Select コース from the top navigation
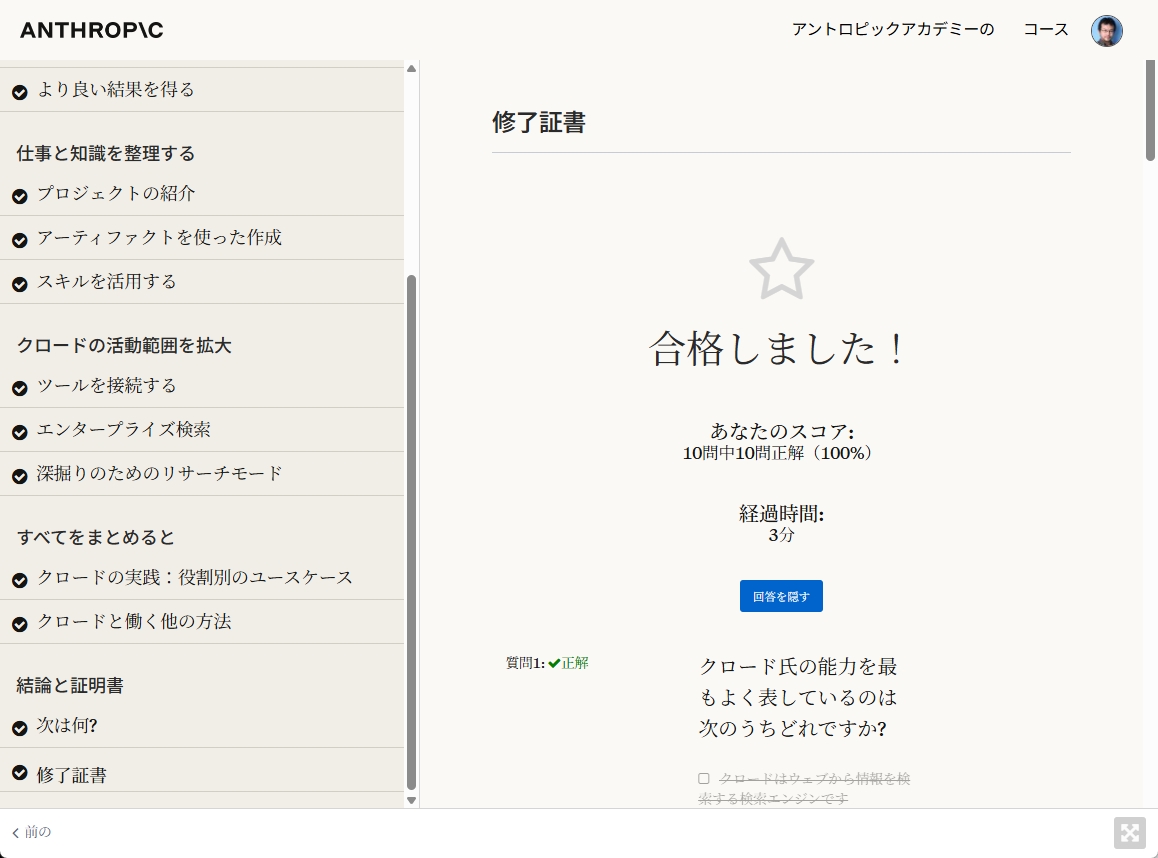 [x=1045, y=30]
